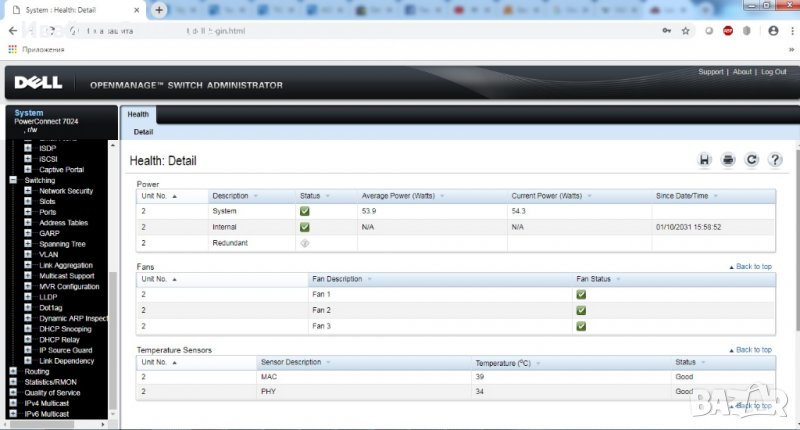Open the Fan Description column dropdown arrow
Viewport: 800px width, 430px height.
[368, 279]
